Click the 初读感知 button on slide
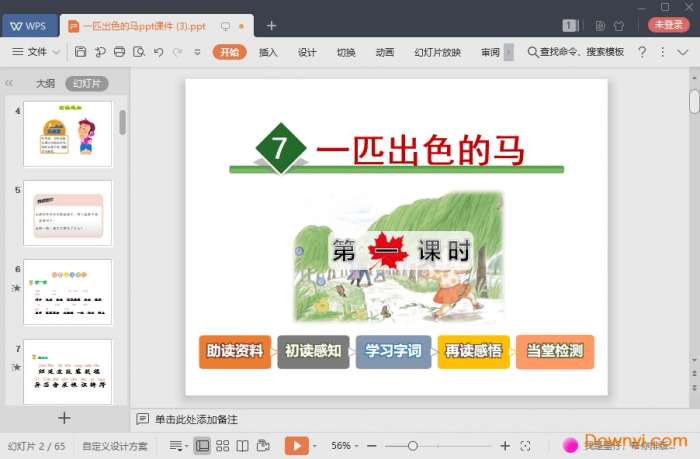 coord(313,352)
